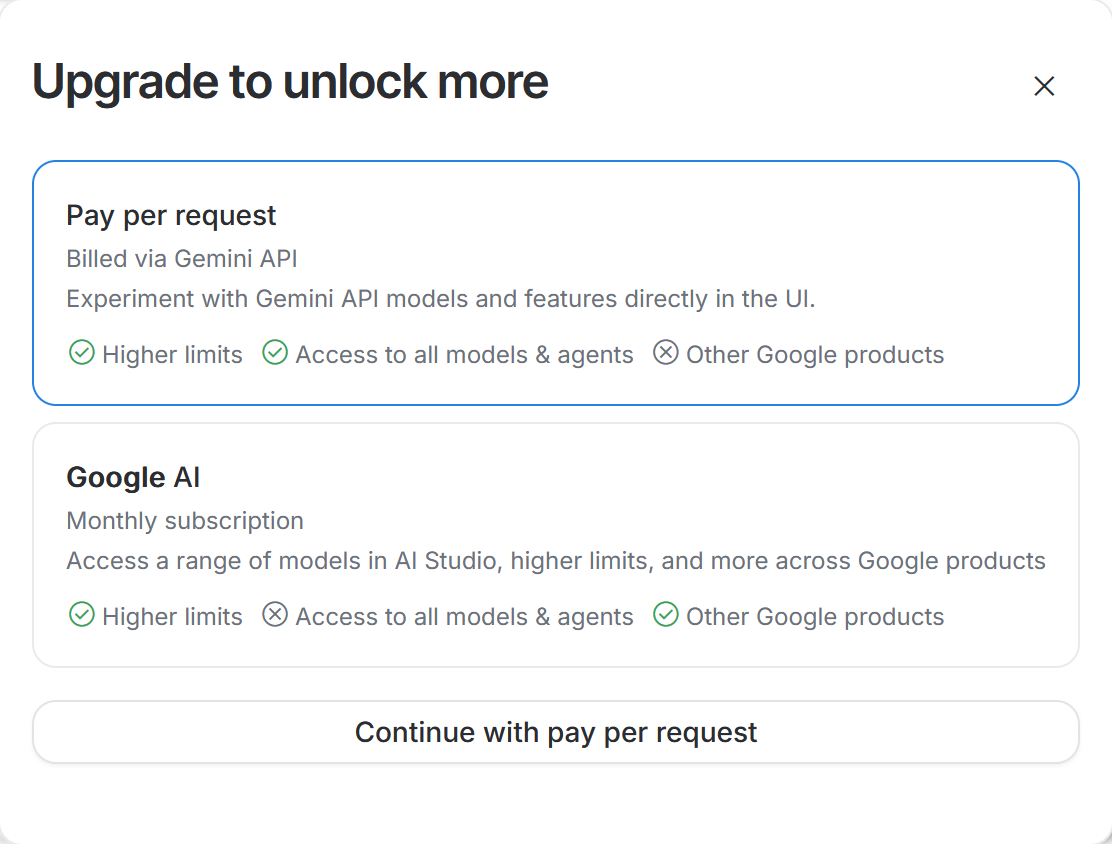
Task: Click Higher limits label in Google AI card
Action: click(172, 617)
